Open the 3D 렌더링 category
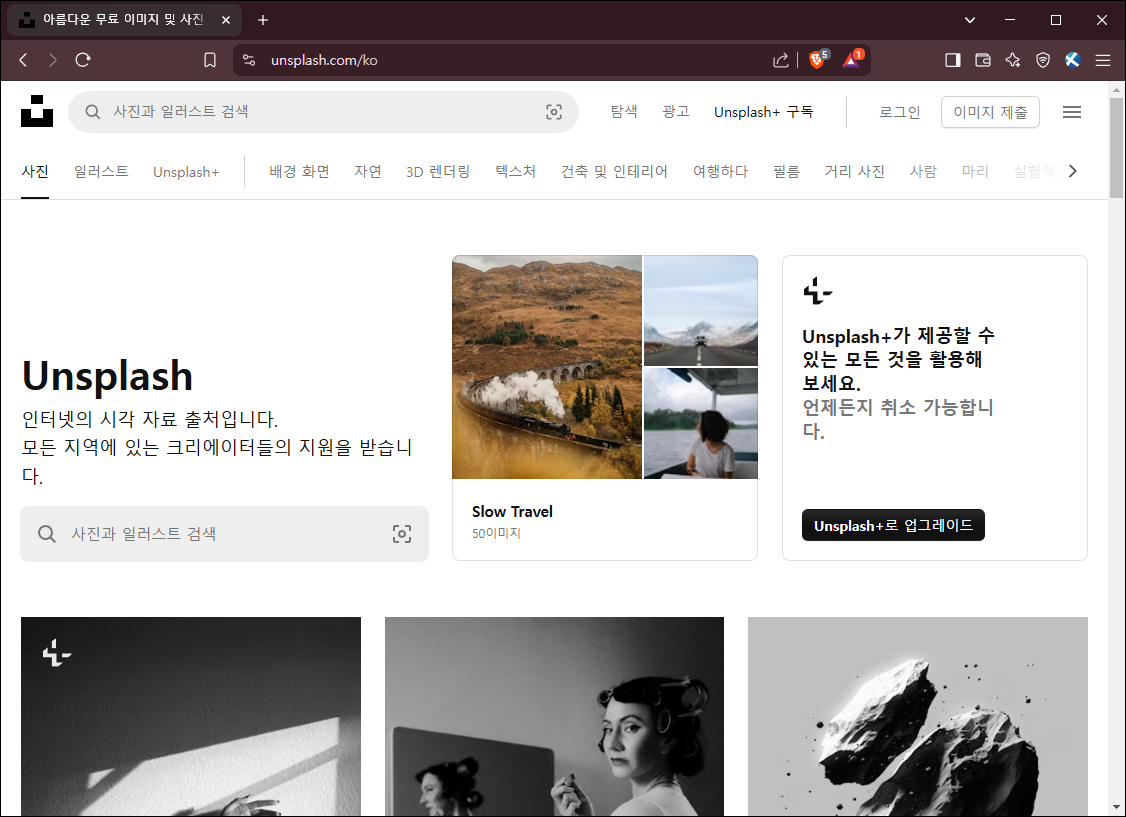This screenshot has height=817, width=1126. click(x=438, y=172)
